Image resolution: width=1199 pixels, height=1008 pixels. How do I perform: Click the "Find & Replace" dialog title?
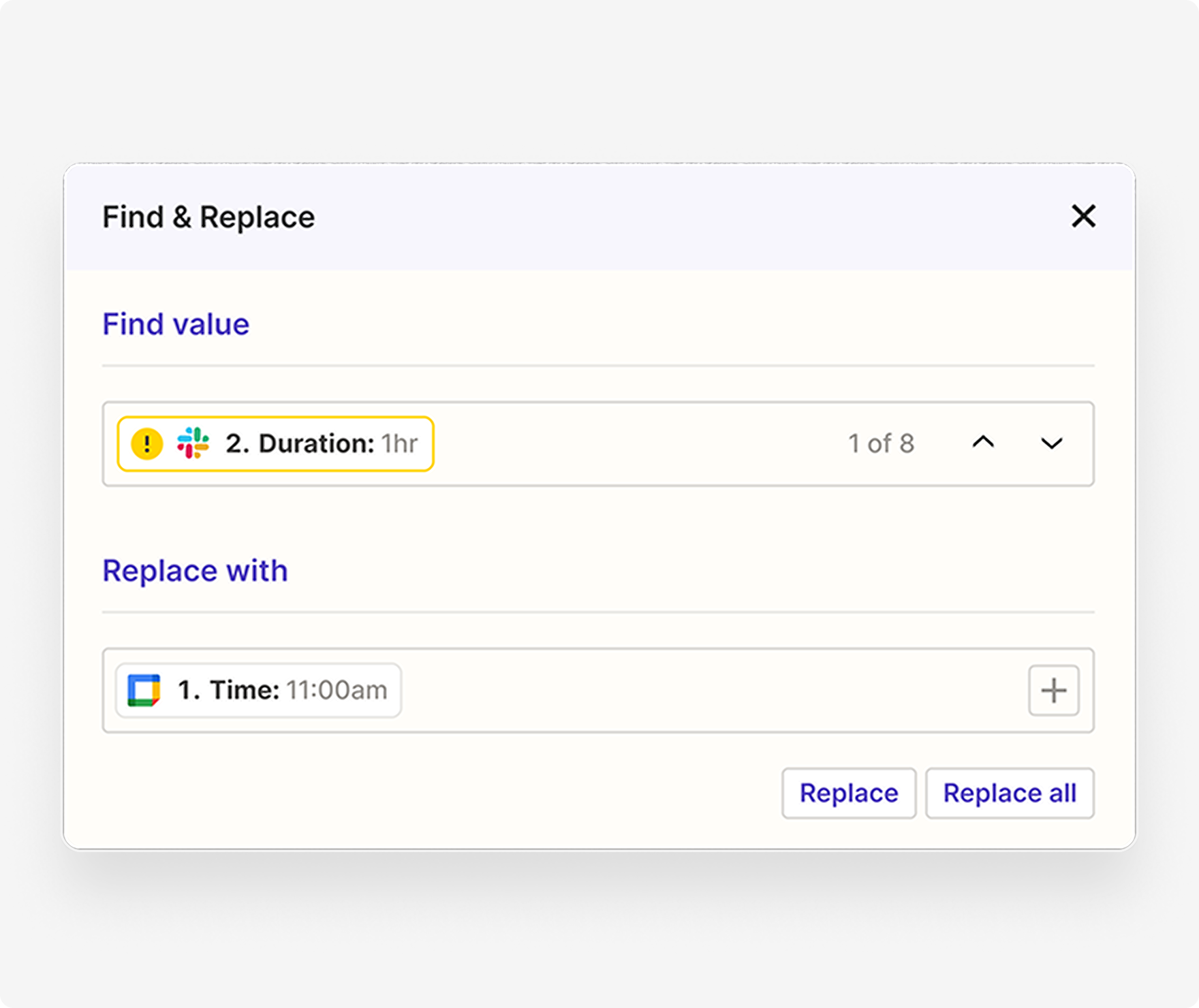click(208, 217)
